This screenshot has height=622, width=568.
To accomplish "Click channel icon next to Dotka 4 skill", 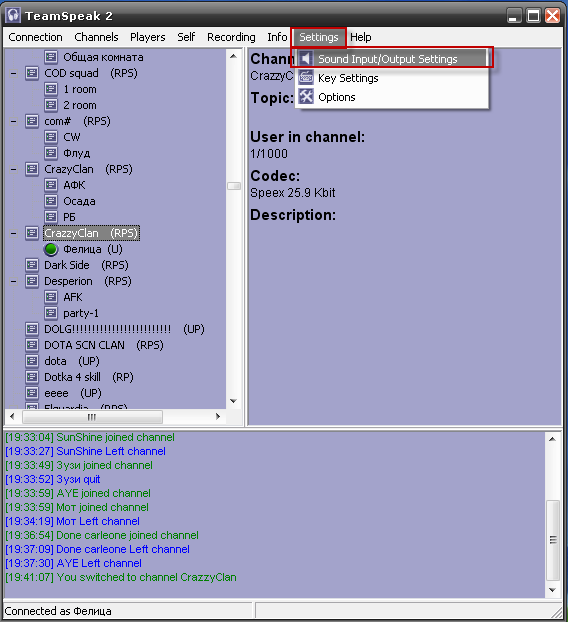I will pyautogui.click(x=32, y=377).
